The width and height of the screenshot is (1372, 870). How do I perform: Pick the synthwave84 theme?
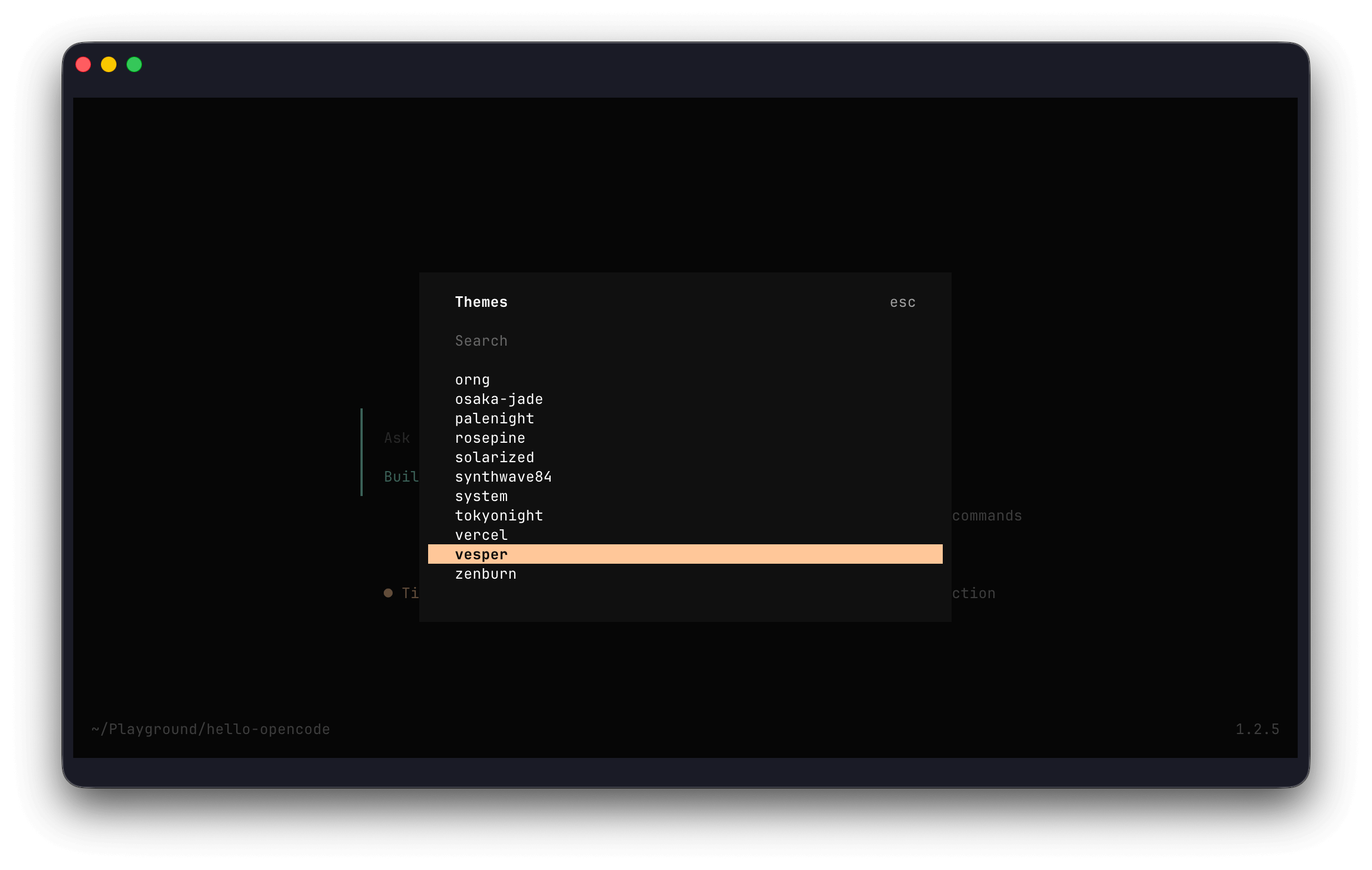coord(504,477)
